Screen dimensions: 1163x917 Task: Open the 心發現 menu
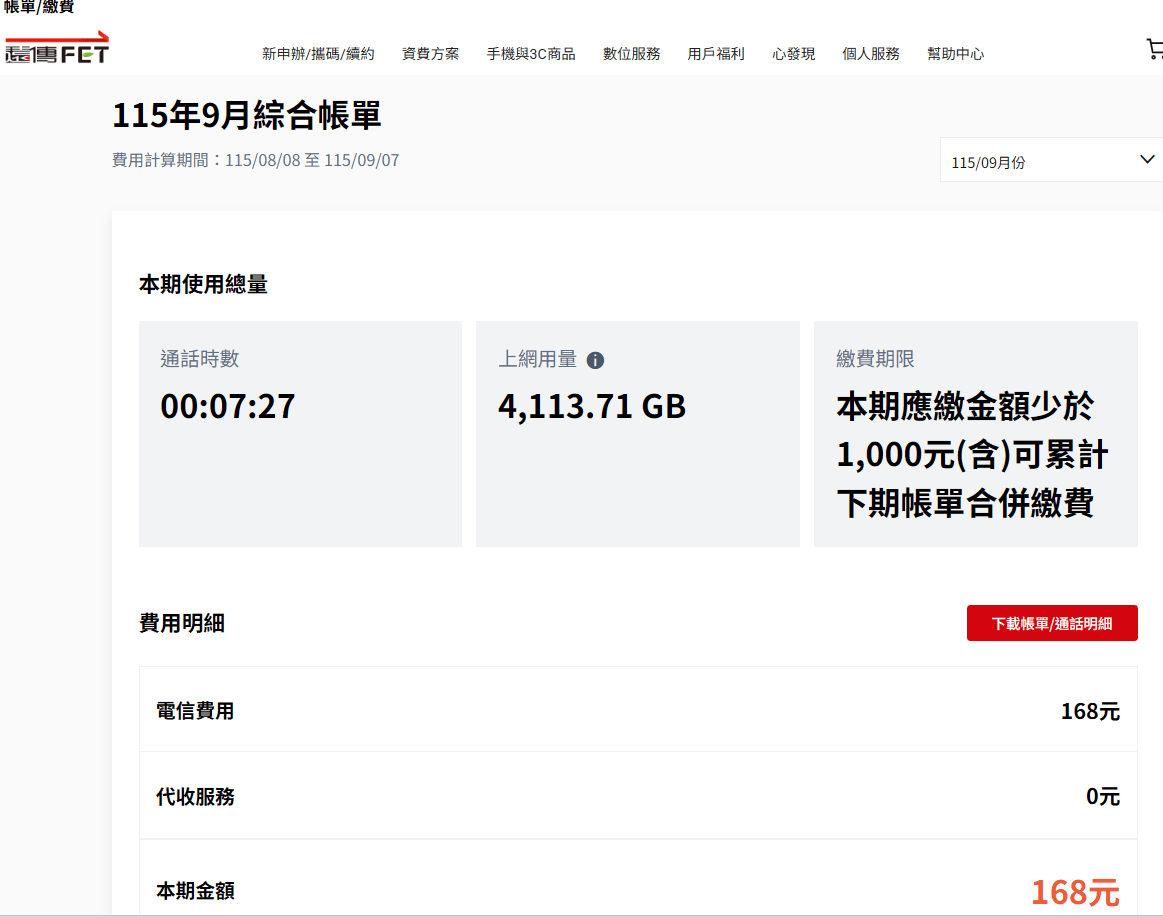(x=794, y=54)
